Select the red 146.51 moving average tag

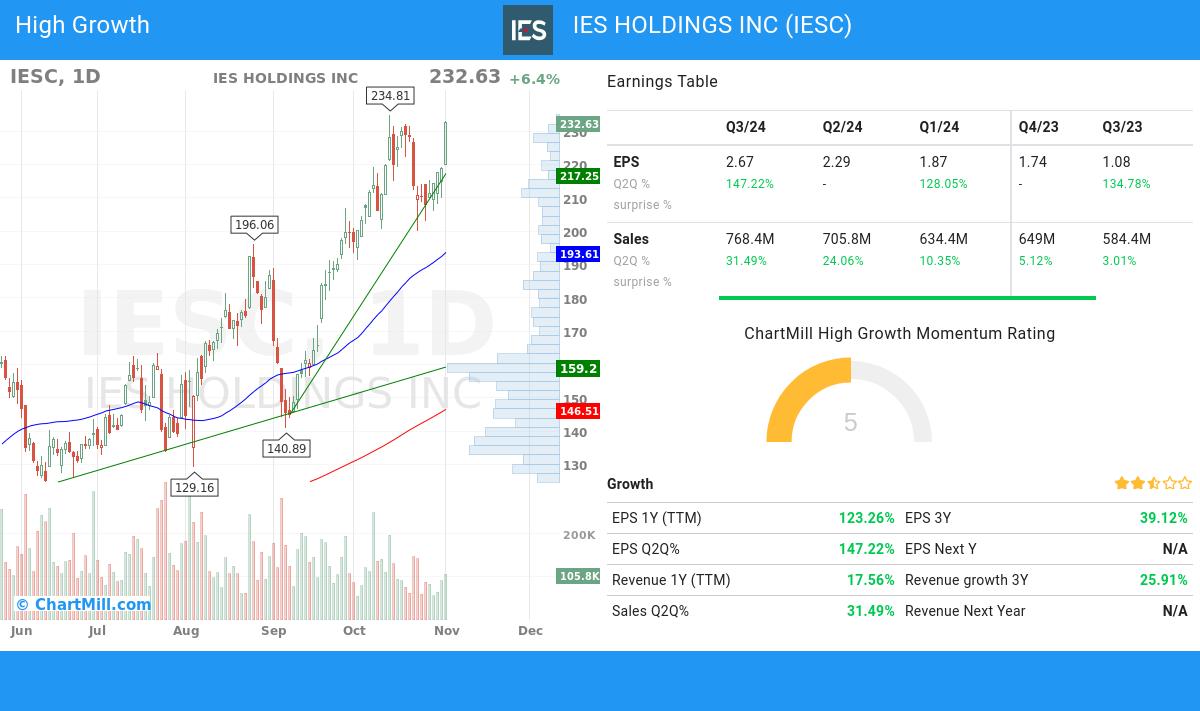[579, 411]
